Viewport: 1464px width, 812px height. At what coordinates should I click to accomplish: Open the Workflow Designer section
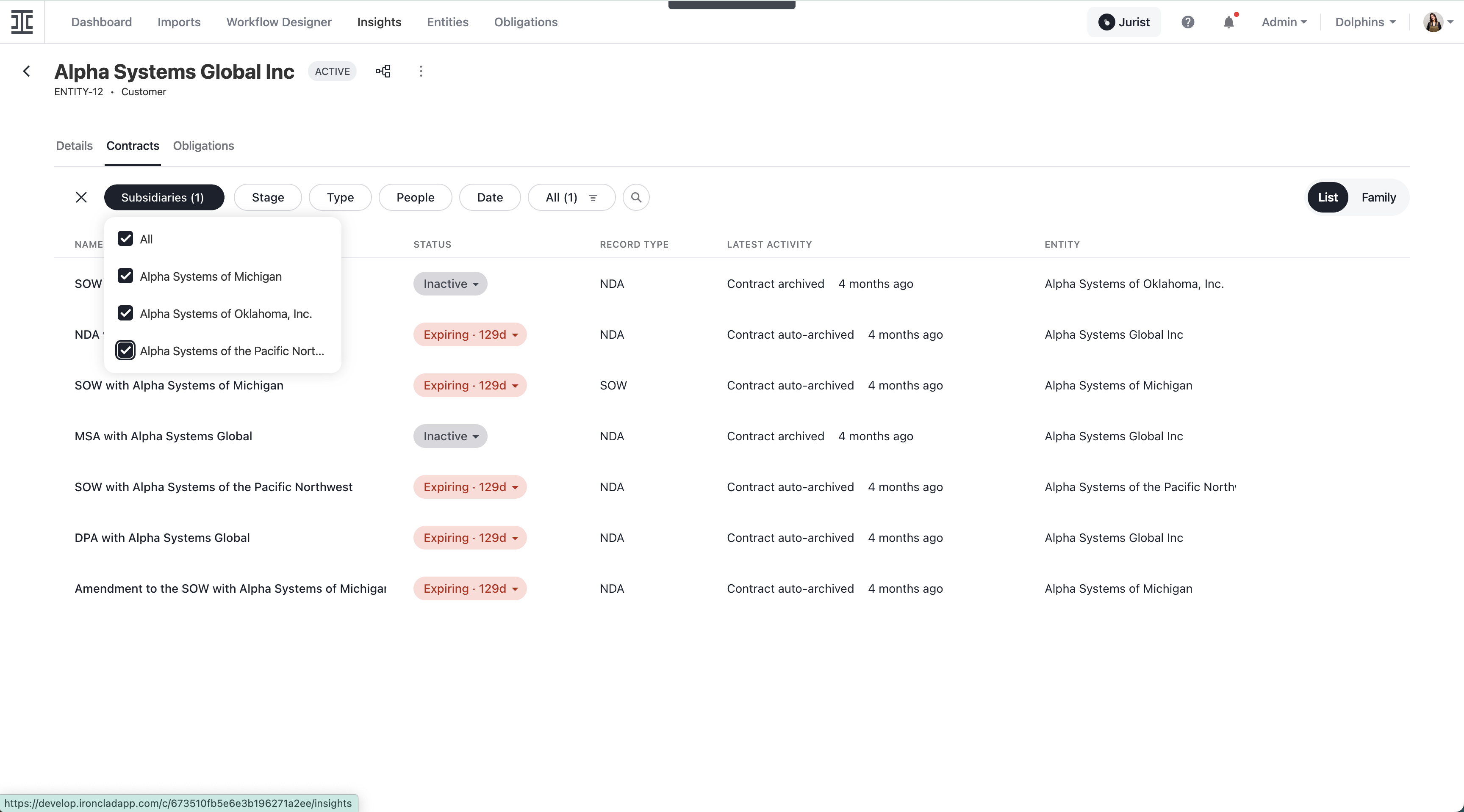(x=278, y=22)
